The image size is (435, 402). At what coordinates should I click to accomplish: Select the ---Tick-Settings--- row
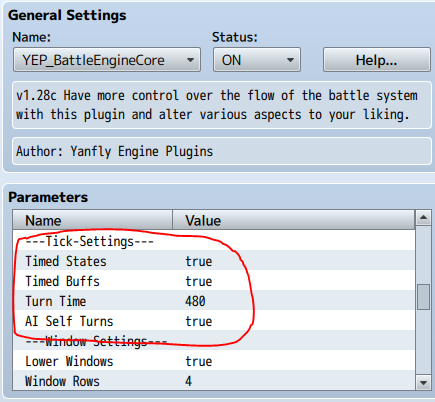pos(214,241)
